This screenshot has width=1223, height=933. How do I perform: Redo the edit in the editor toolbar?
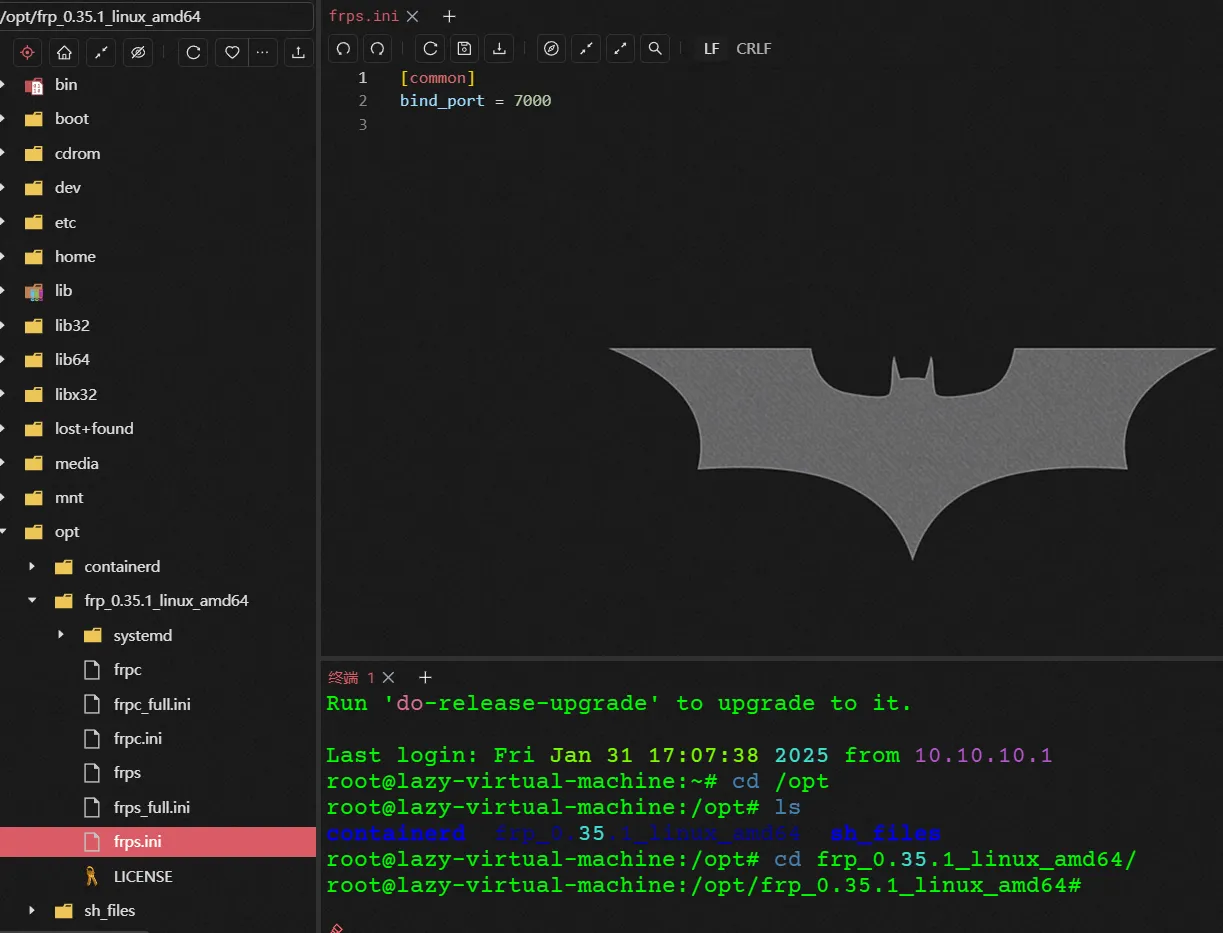coord(377,48)
